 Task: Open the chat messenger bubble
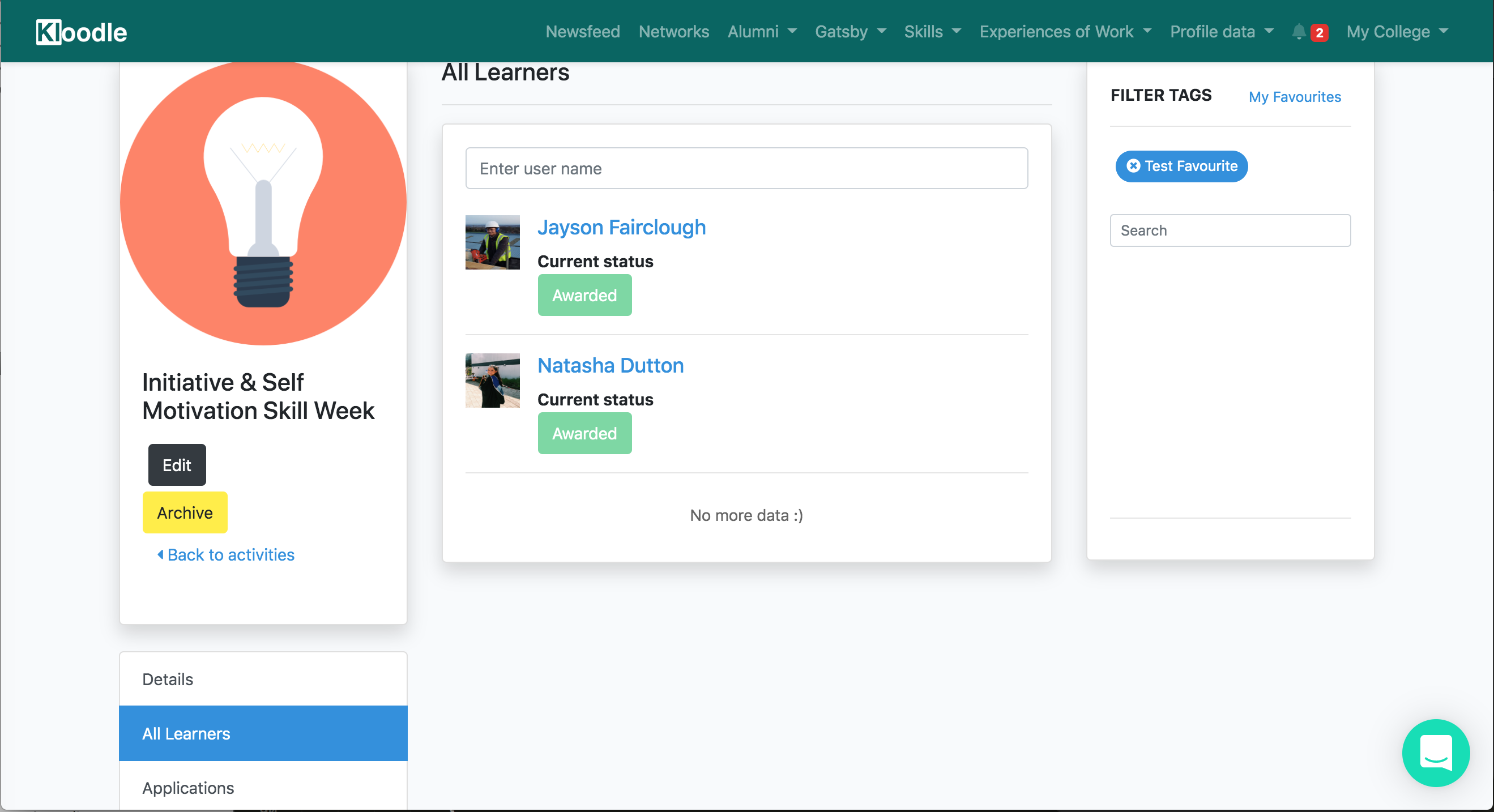[1436, 753]
